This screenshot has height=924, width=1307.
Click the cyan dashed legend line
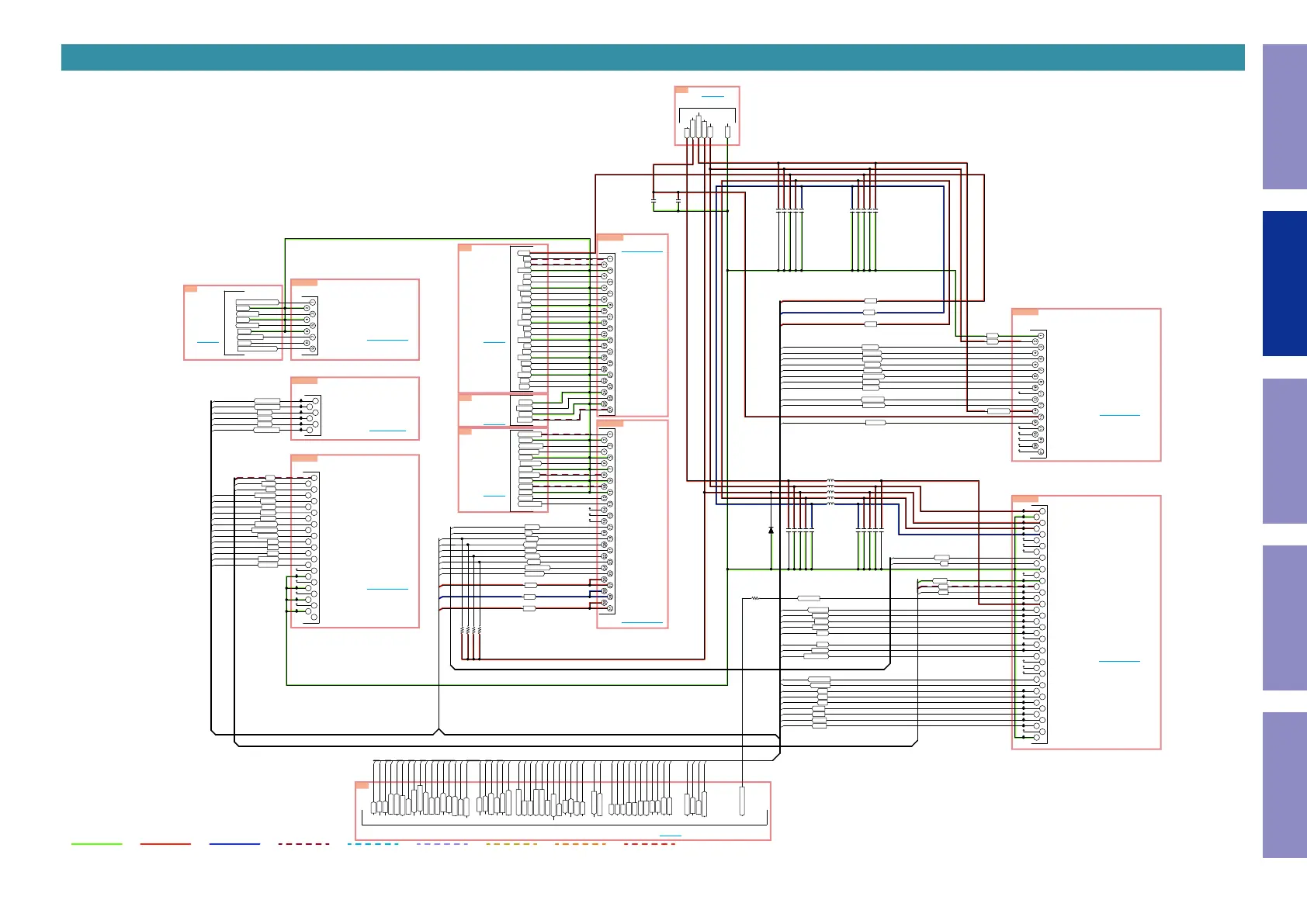[373, 844]
